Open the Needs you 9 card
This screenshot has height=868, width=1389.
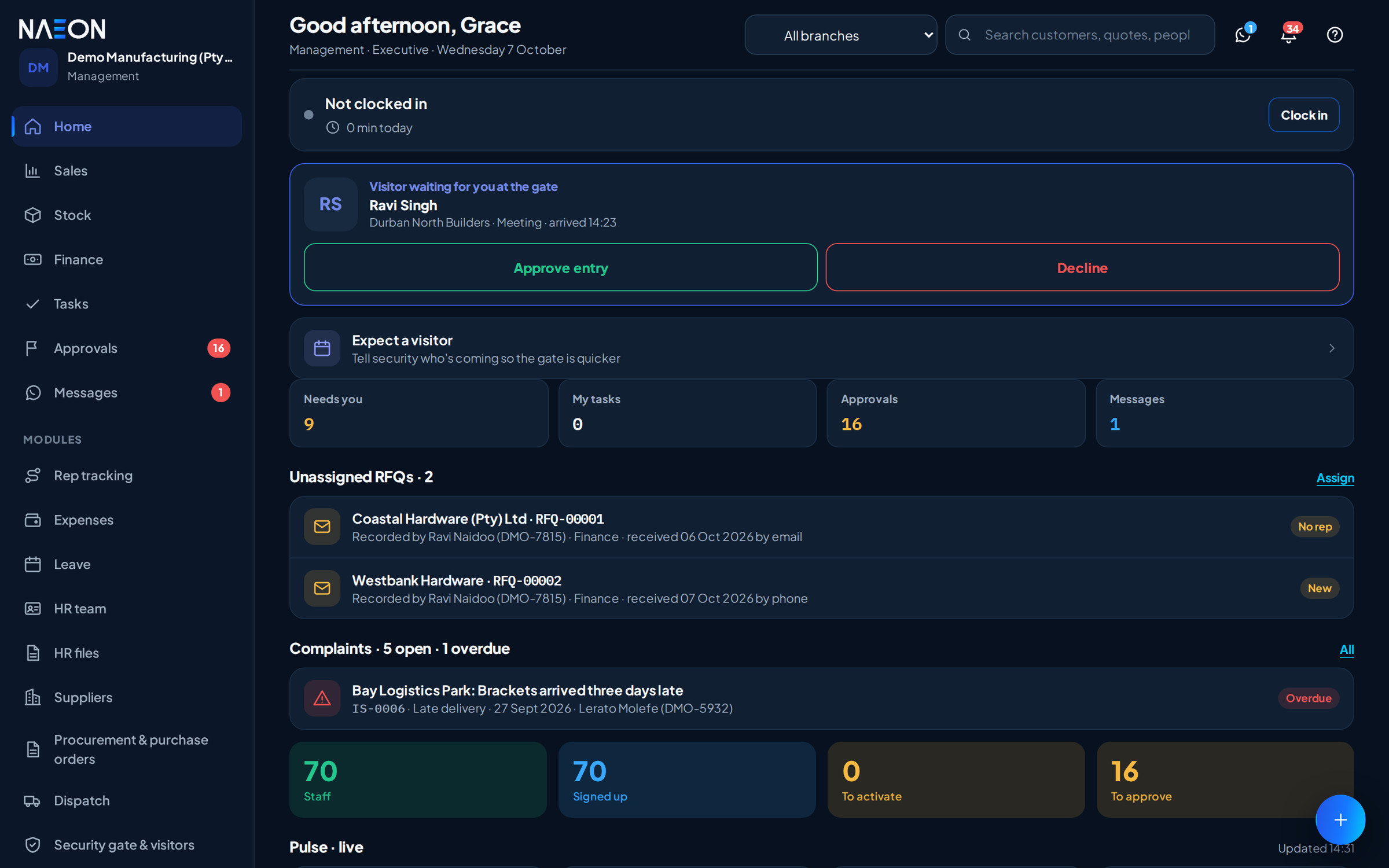point(418,413)
